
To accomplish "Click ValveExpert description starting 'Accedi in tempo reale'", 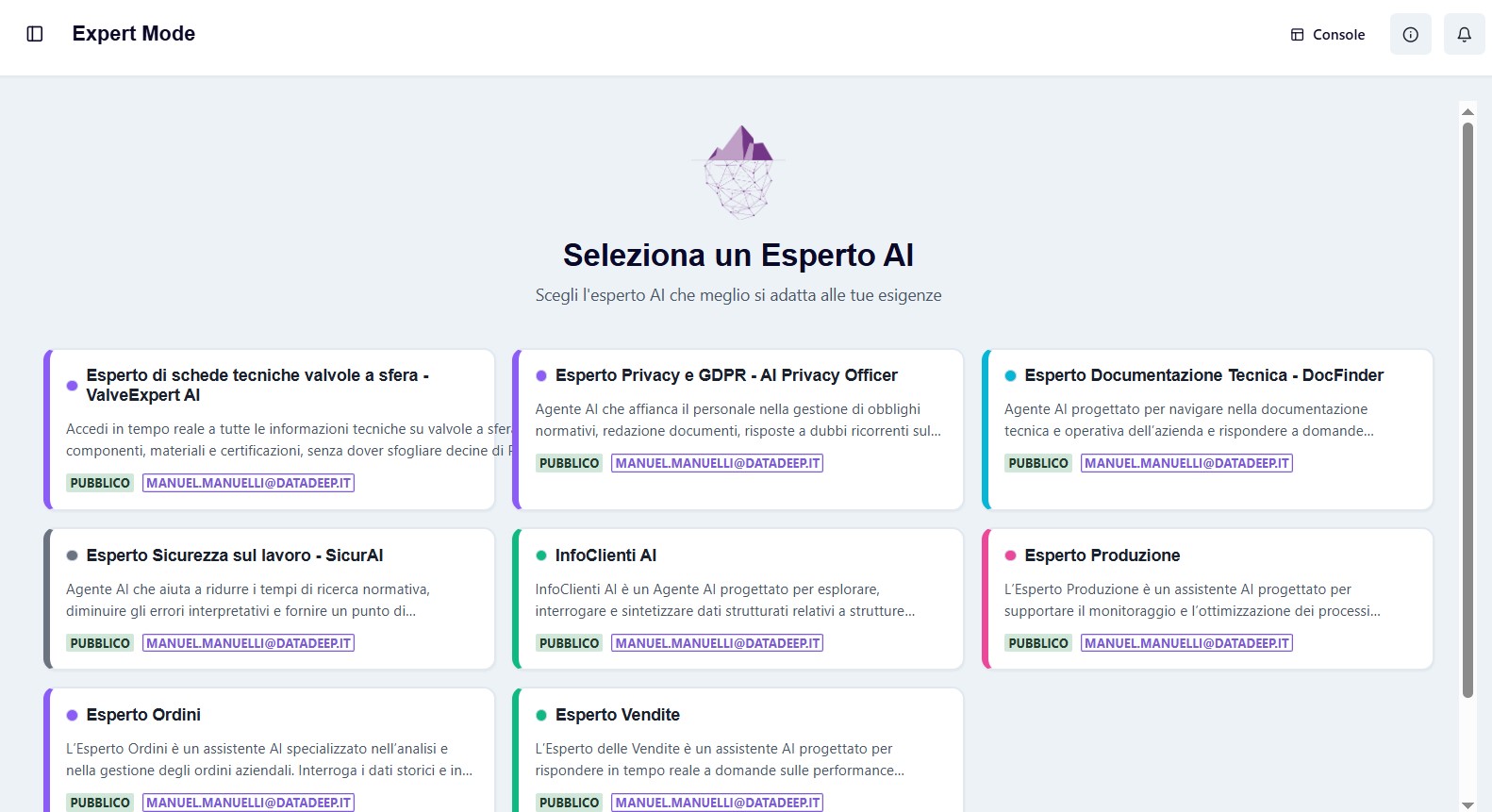I will pos(290,439).
